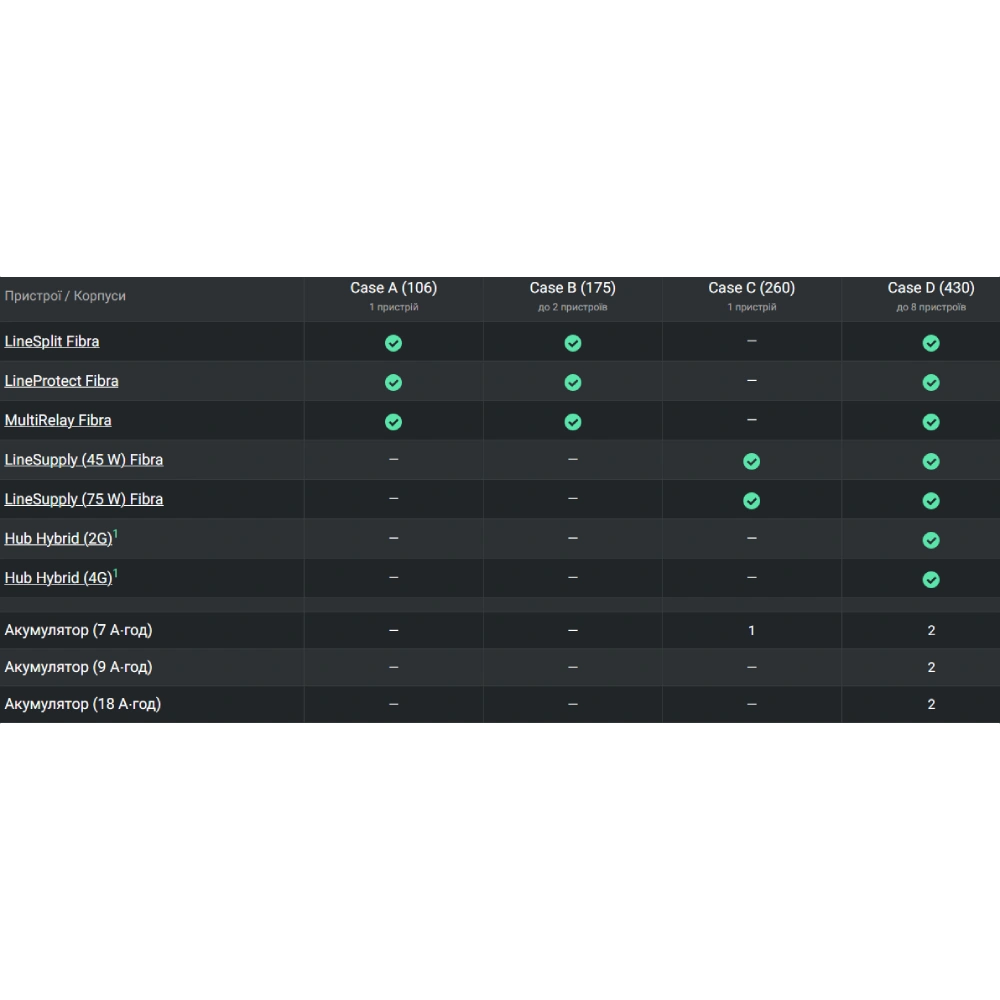
Task: Click checkmark for MultiRelay Fibra in Case D
Action: (931, 422)
